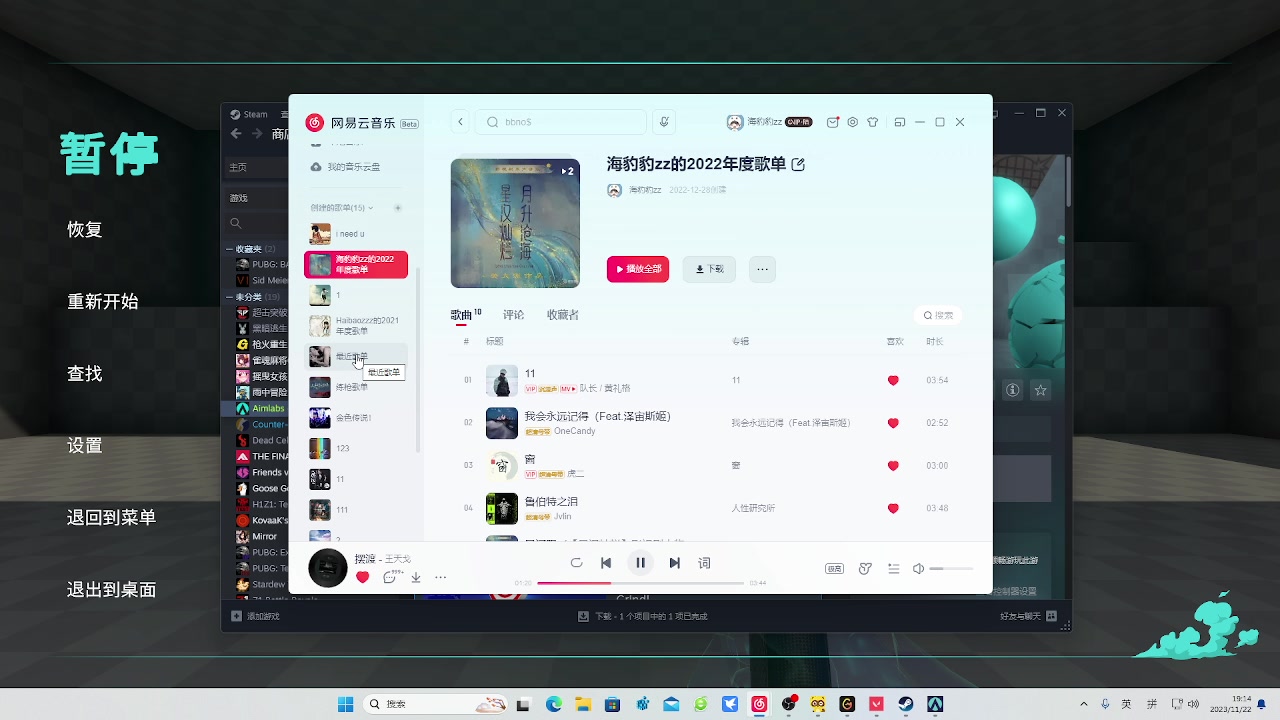Viewport: 1280px width, 720px height.
Task: Click 添加游戏 in the Steam window
Action: (x=256, y=616)
